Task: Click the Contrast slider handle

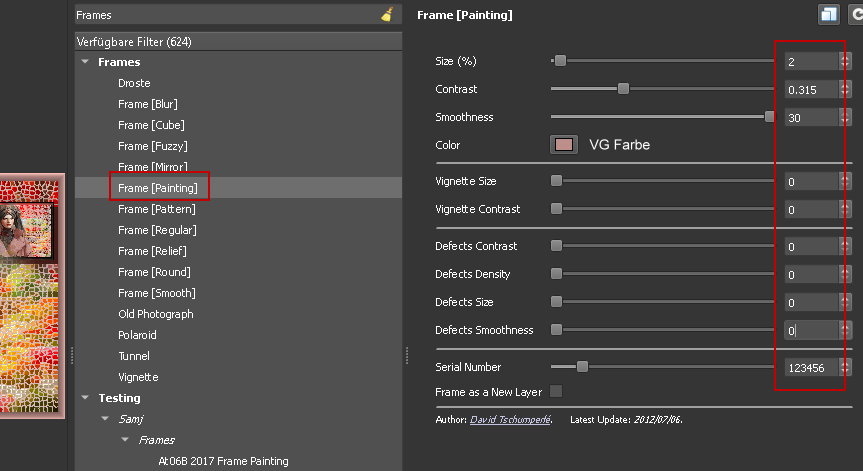Action: point(623,89)
